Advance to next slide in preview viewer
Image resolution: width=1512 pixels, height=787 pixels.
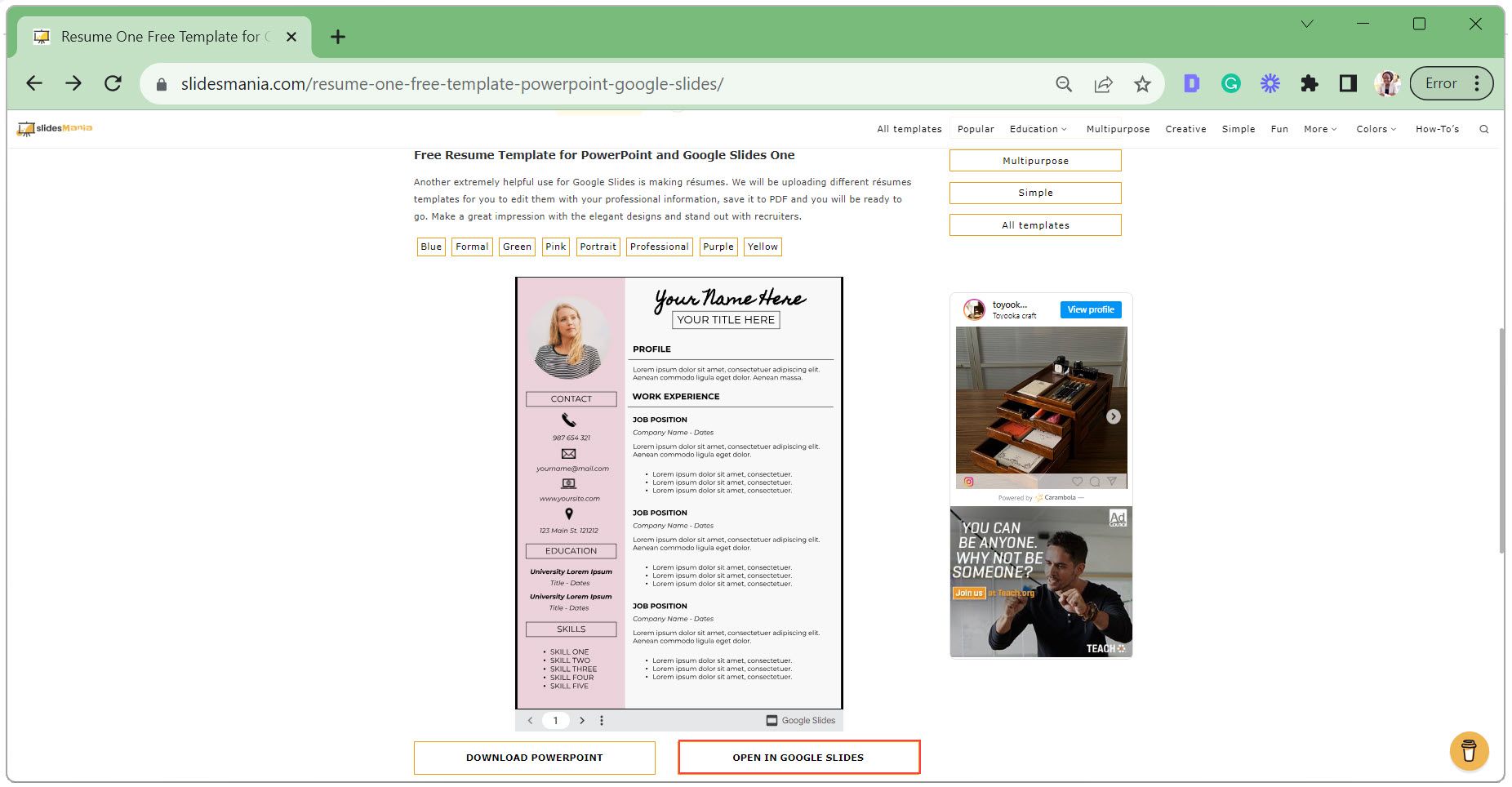pos(582,720)
